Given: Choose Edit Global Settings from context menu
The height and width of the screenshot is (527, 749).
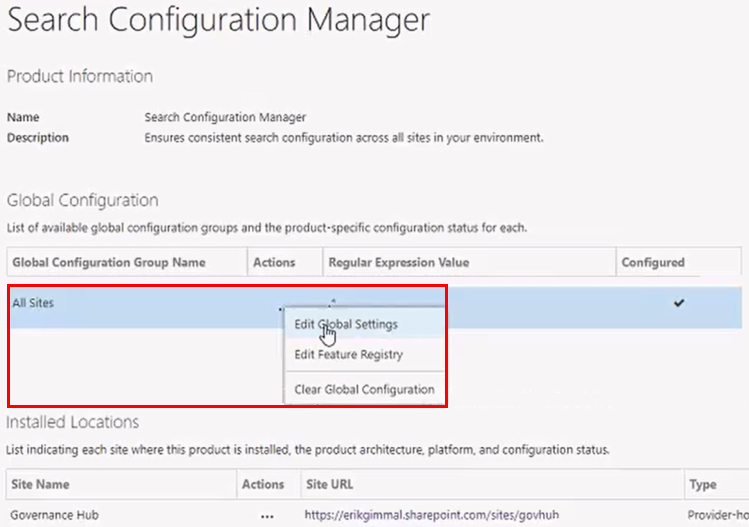Looking at the screenshot, I should [x=346, y=324].
